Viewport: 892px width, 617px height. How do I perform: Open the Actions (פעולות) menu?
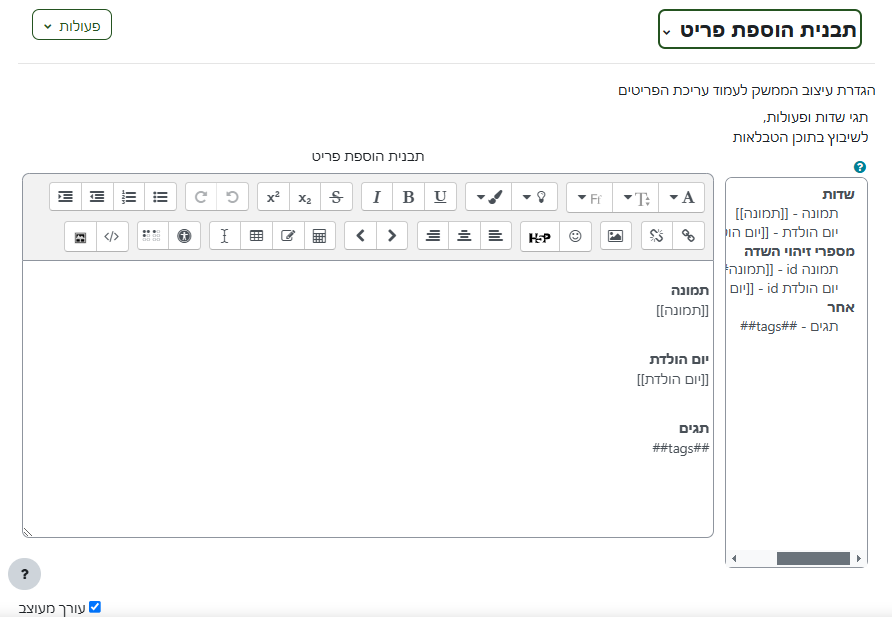coord(72,25)
